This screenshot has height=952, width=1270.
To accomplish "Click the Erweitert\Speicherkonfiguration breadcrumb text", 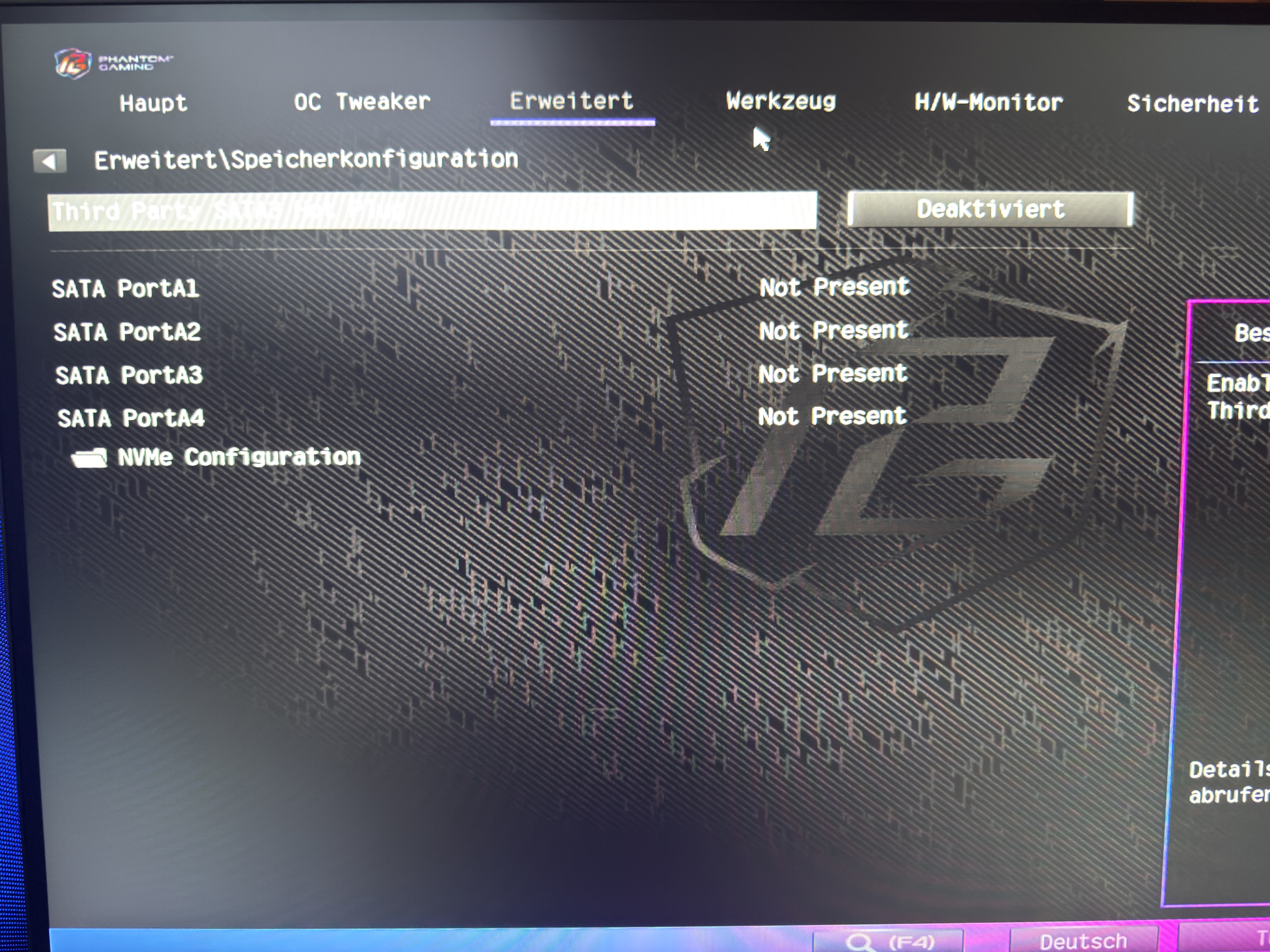I will coord(306,160).
